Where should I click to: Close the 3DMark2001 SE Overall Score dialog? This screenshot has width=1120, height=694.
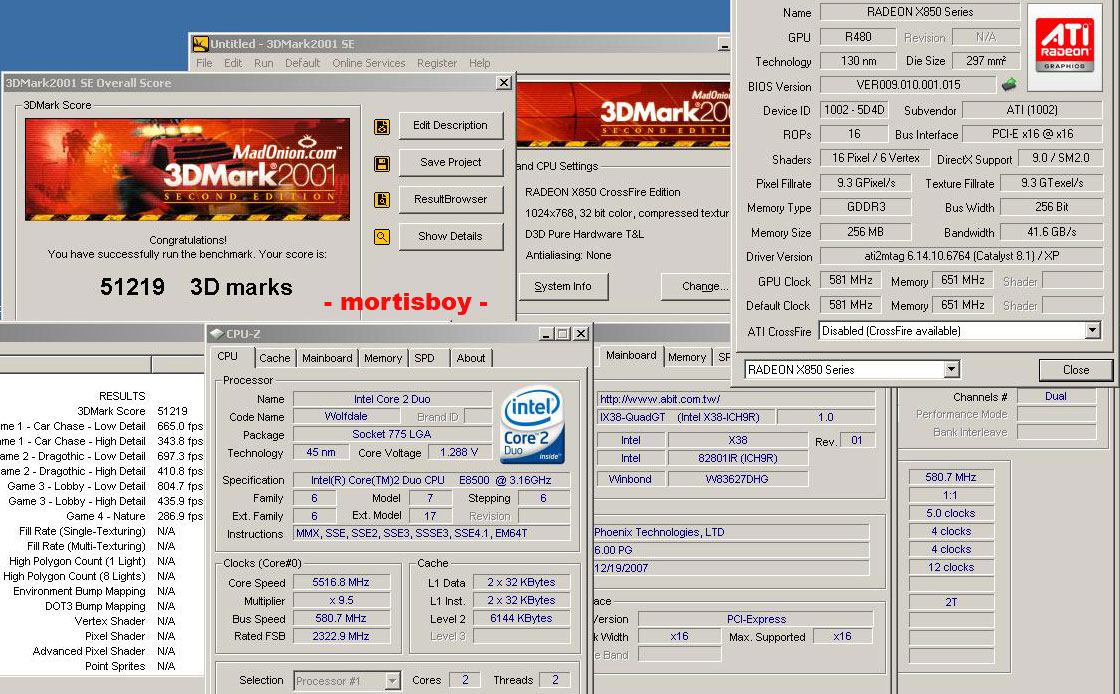pos(504,83)
